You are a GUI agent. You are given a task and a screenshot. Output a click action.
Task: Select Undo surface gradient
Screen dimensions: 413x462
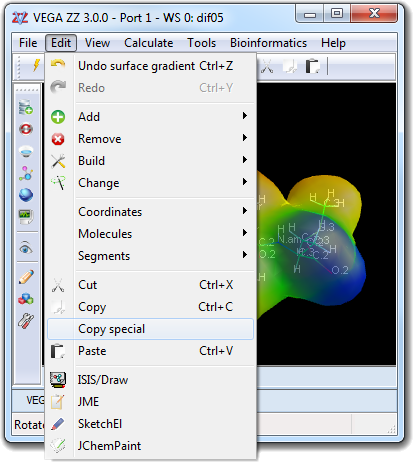151,66
